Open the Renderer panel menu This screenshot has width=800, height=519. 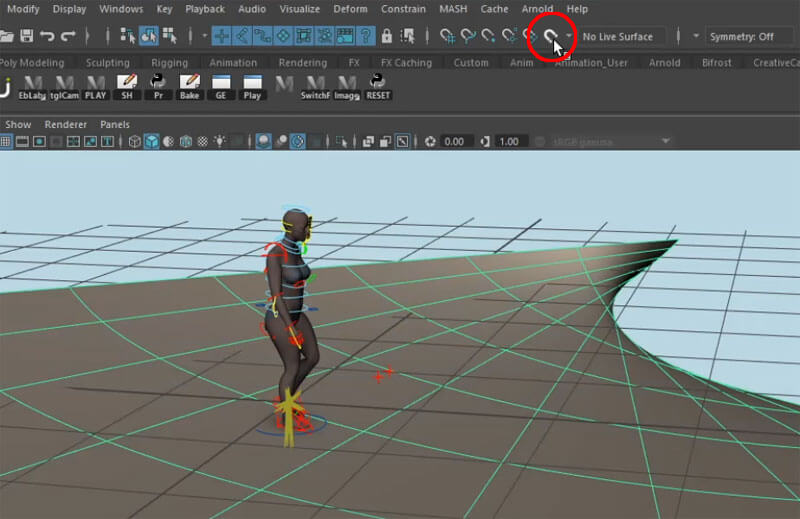(x=66, y=124)
